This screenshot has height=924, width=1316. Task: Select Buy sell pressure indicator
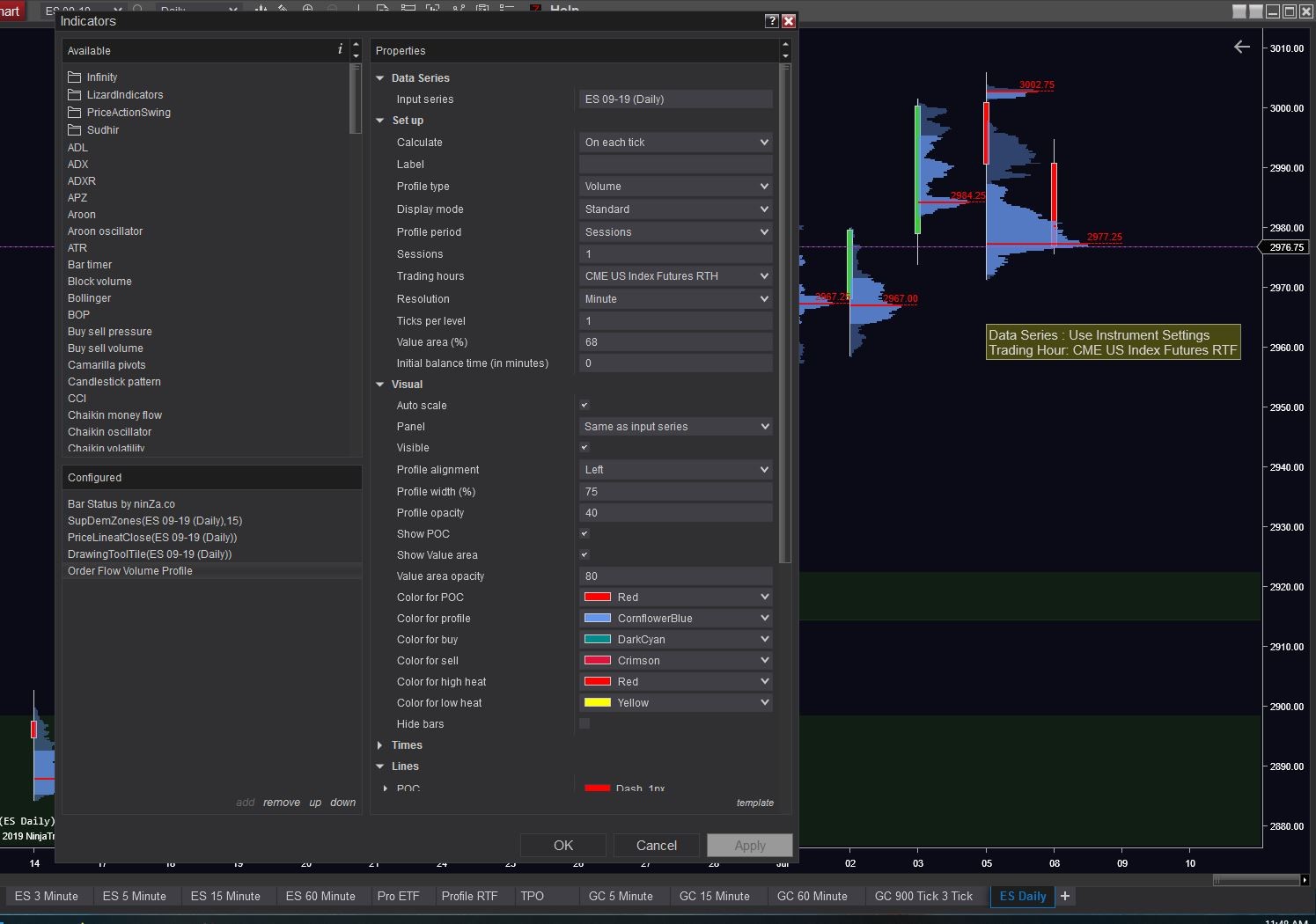click(110, 332)
